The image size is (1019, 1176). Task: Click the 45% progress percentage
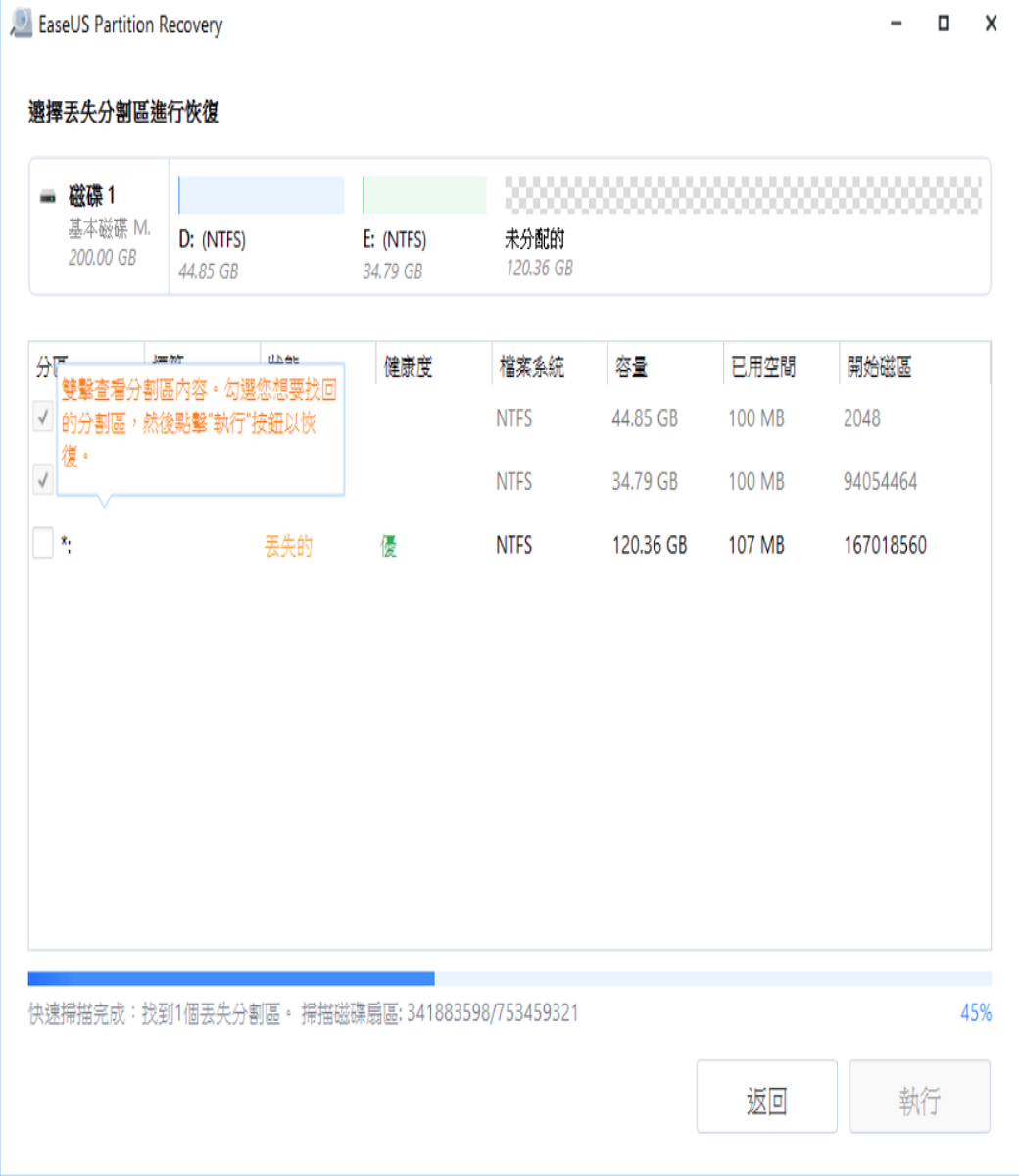coord(976,1012)
